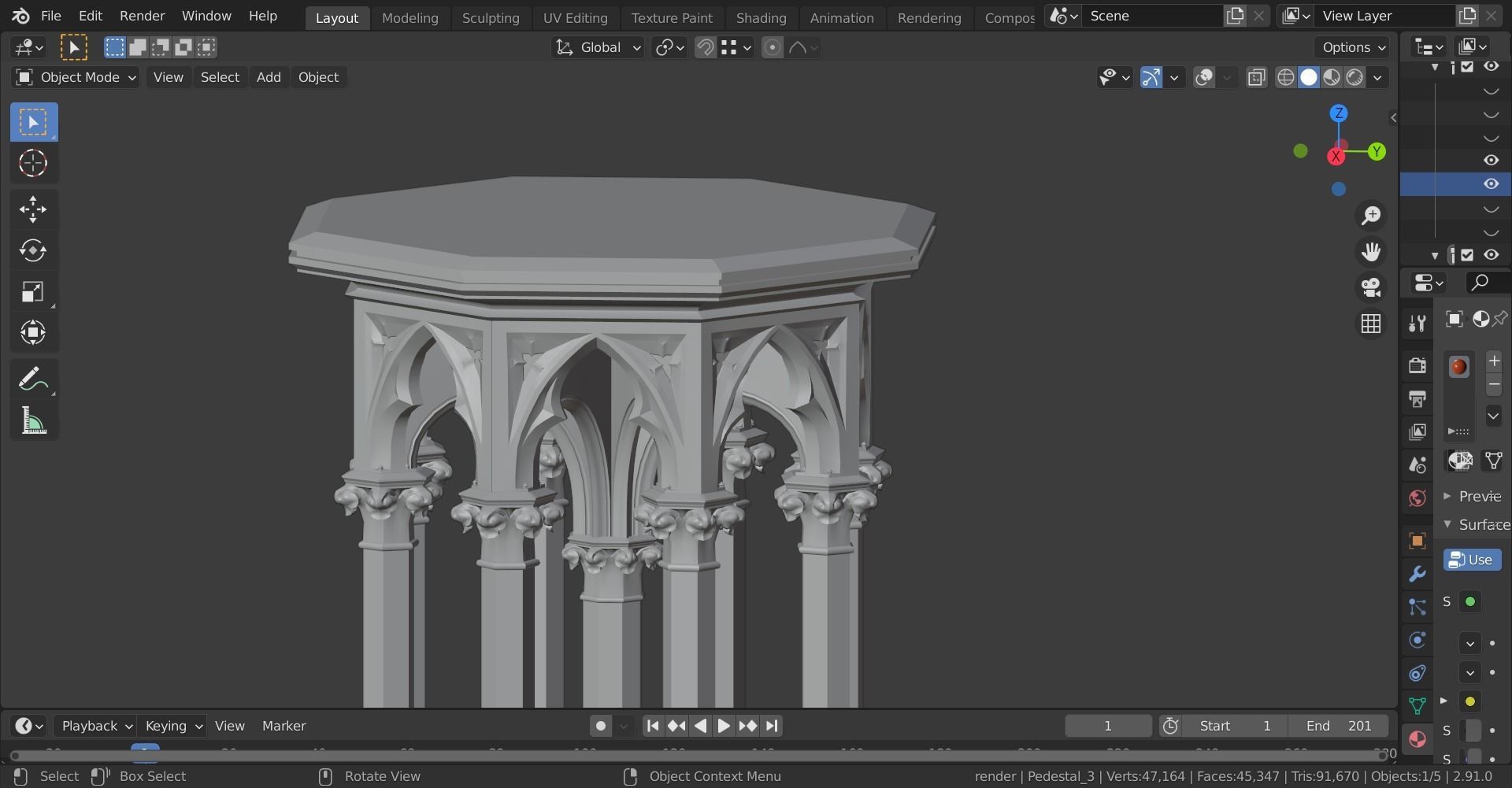Toggle camera view with camera gizmo
The height and width of the screenshot is (788, 1512).
click(x=1371, y=287)
